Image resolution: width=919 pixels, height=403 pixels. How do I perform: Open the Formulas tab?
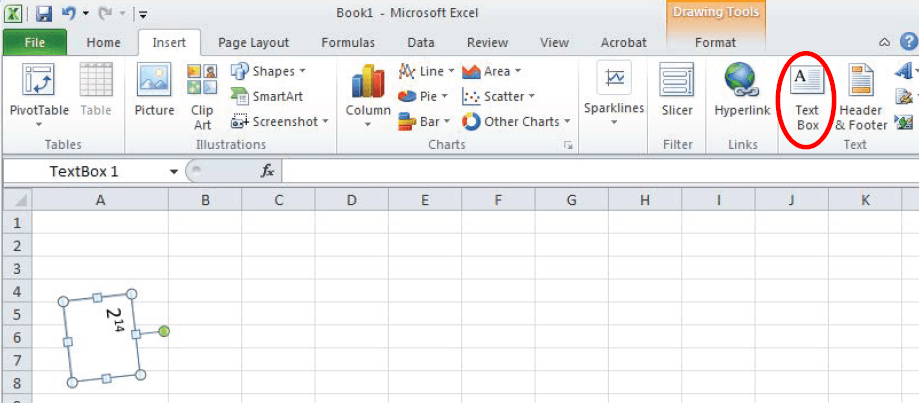tap(348, 42)
